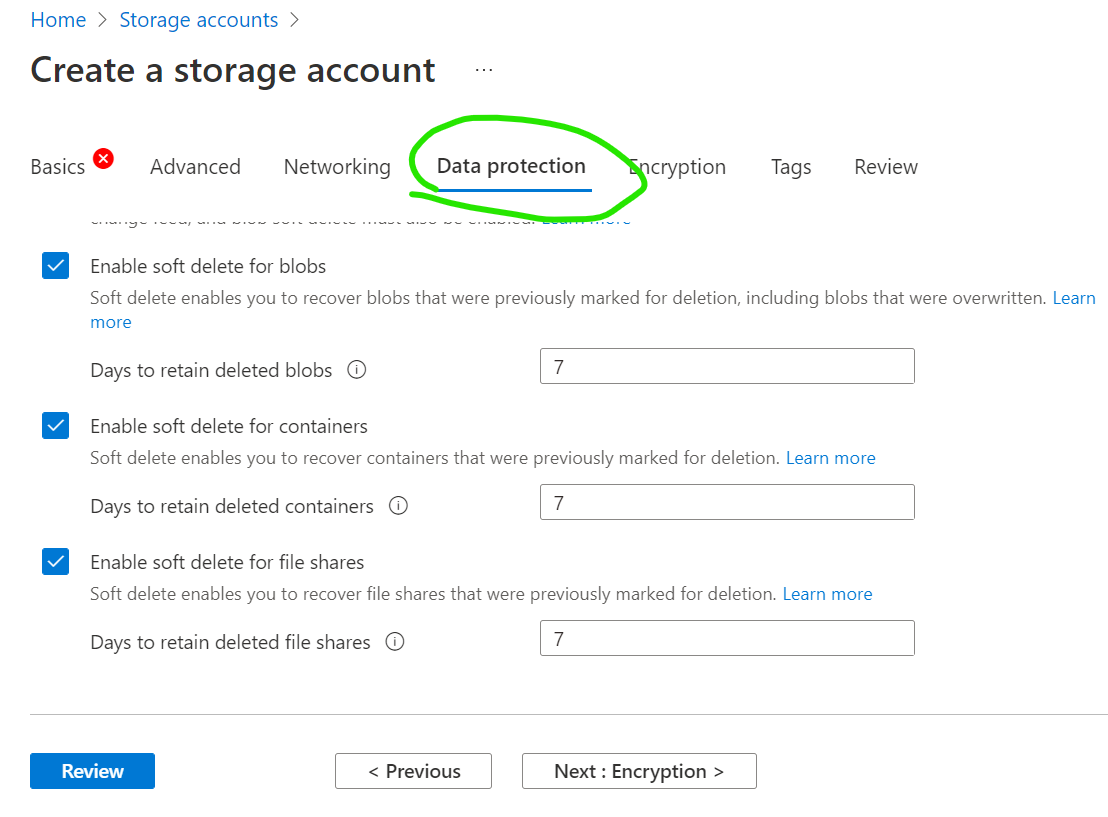Screen dimensions: 1108x817
Task: Uncheck Enable soft delete for blobs
Action: (x=55, y=266)
